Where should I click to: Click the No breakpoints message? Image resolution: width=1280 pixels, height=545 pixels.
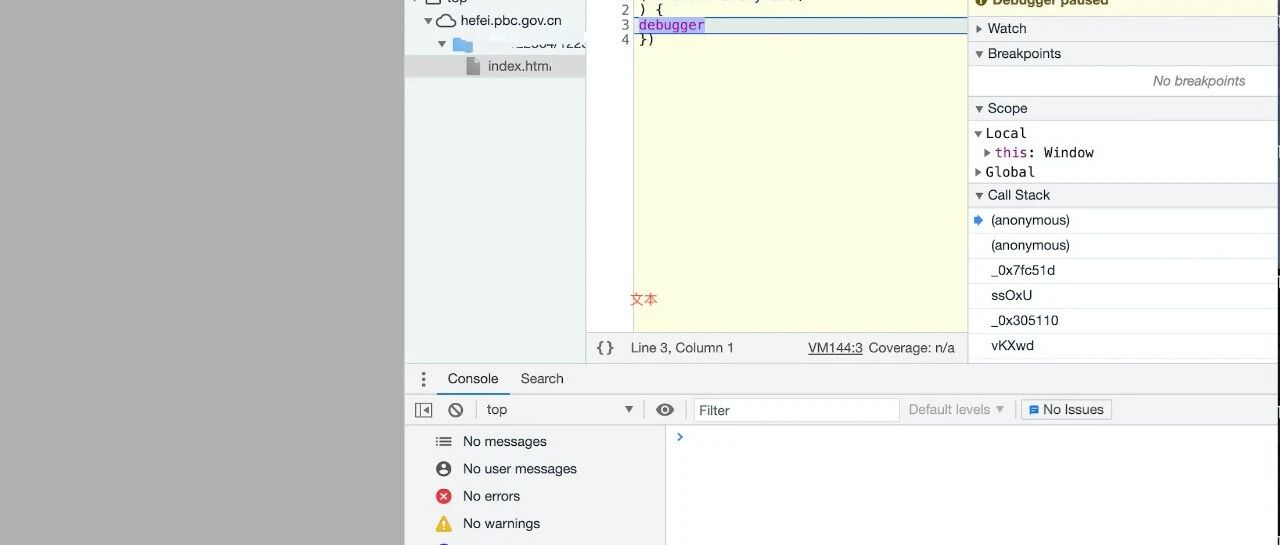[1199, 81]
